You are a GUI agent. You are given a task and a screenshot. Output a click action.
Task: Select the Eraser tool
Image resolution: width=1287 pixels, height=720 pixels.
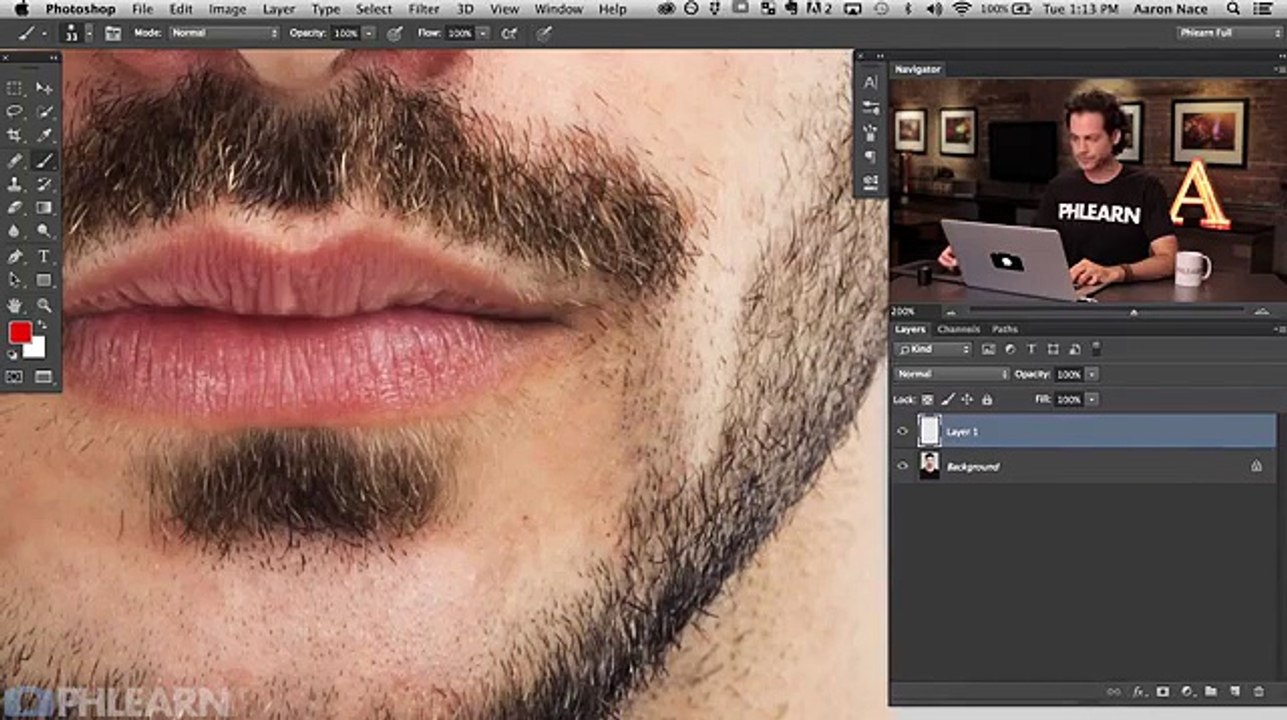click(x=15, y=208)
